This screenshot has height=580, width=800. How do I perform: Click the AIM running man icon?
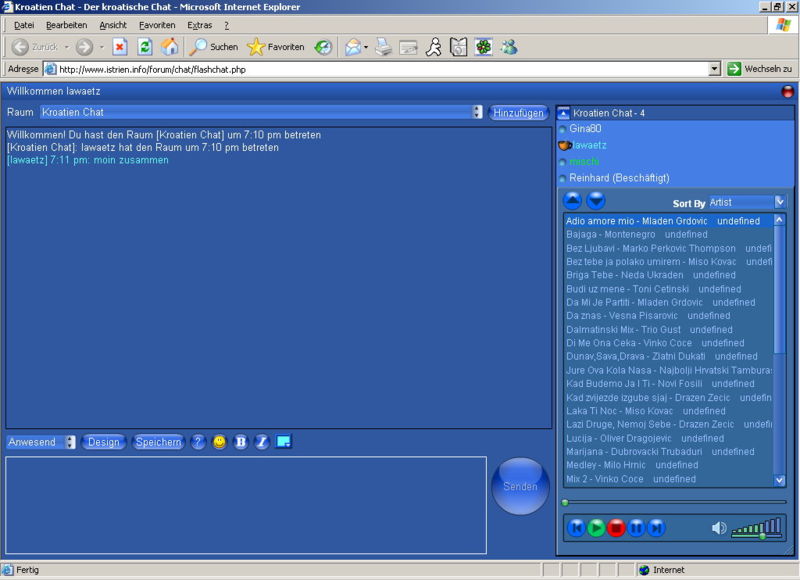coord(434,47)
